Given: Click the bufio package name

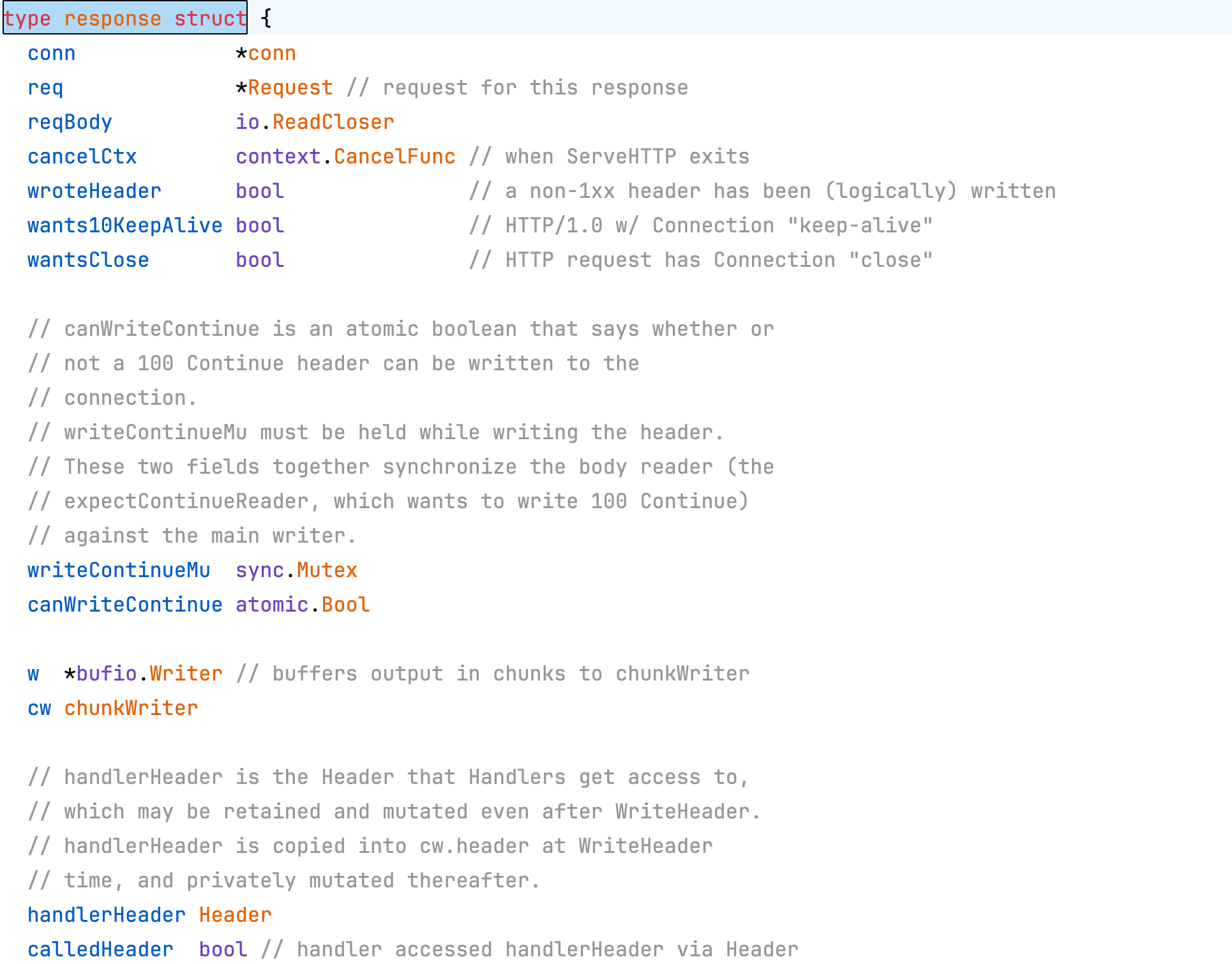Looking at the screenshot, I should (x=107, y=674).
